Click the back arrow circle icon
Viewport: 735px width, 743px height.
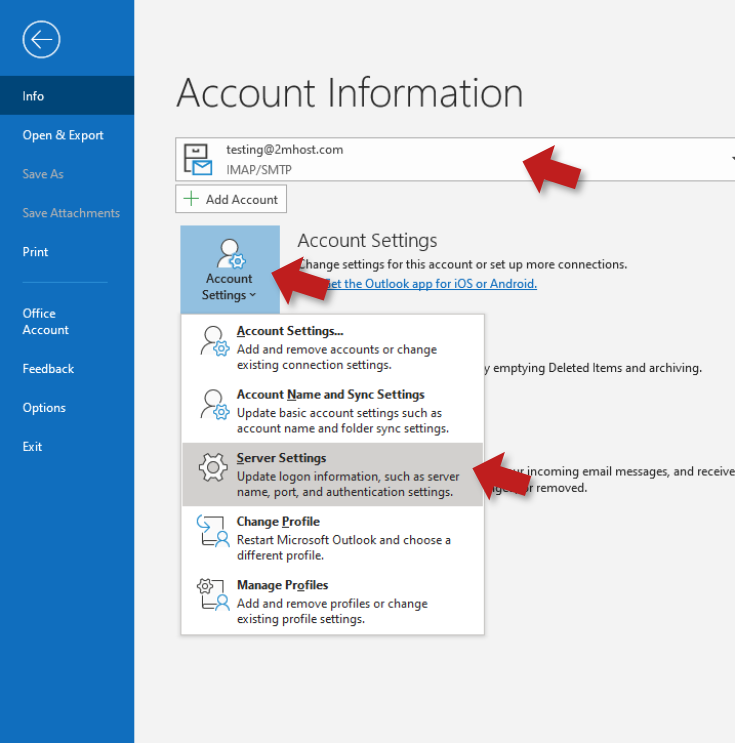pos(41,39)
